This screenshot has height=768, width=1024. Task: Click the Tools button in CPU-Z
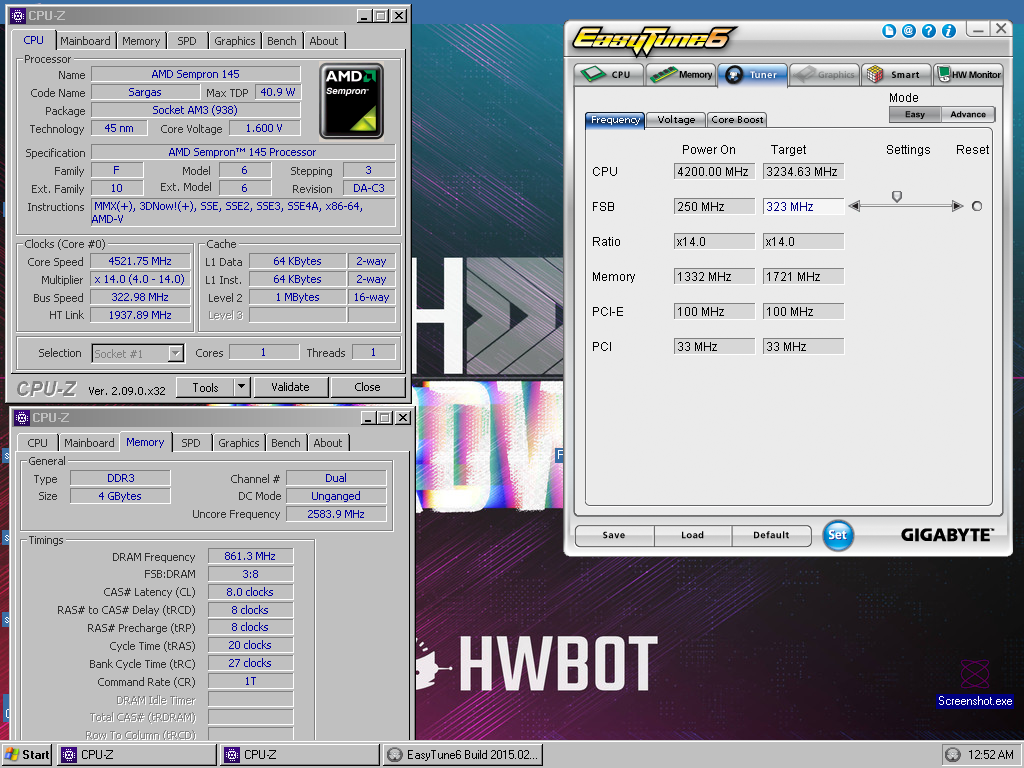(205, 387)
